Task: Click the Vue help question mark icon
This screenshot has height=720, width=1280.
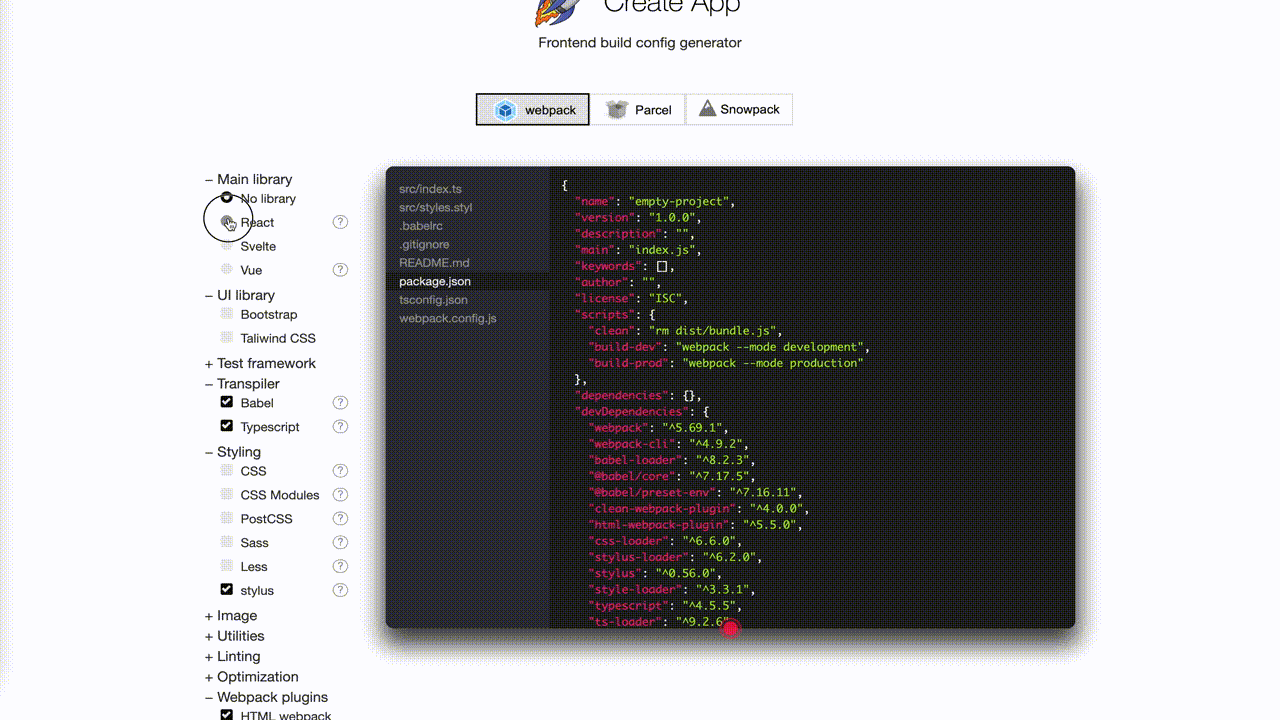Action: click(x=340, y=270)
